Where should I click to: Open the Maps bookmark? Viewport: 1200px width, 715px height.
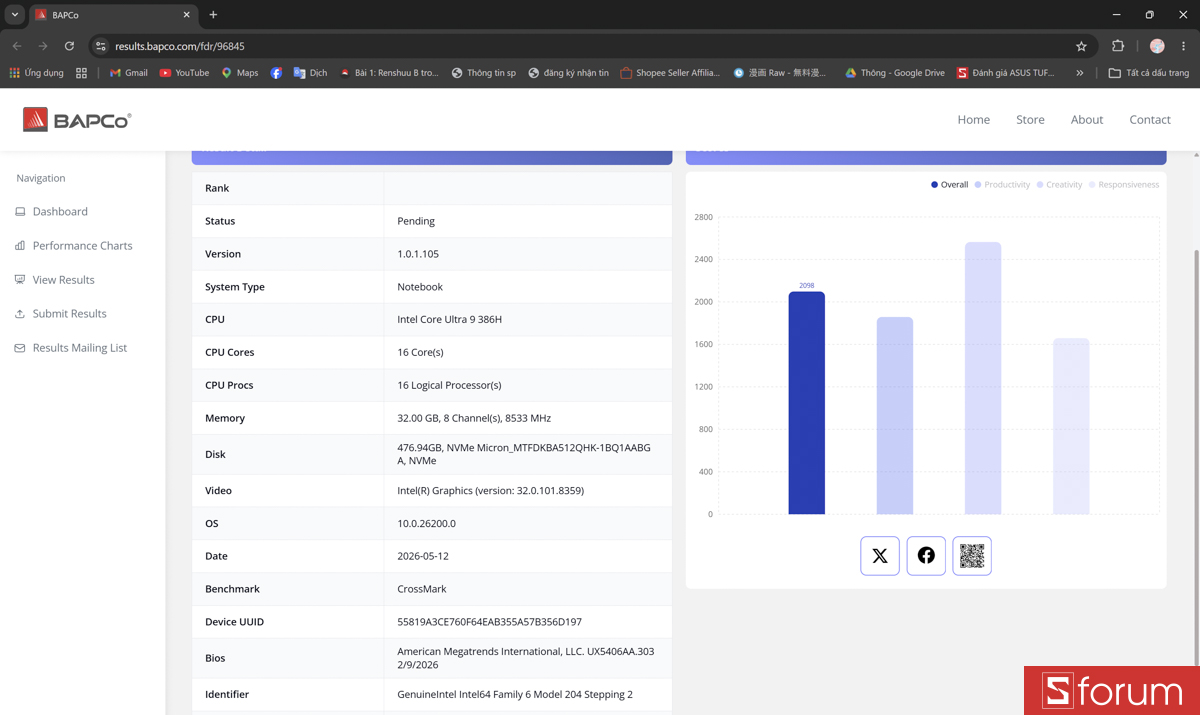coord(240,73)
